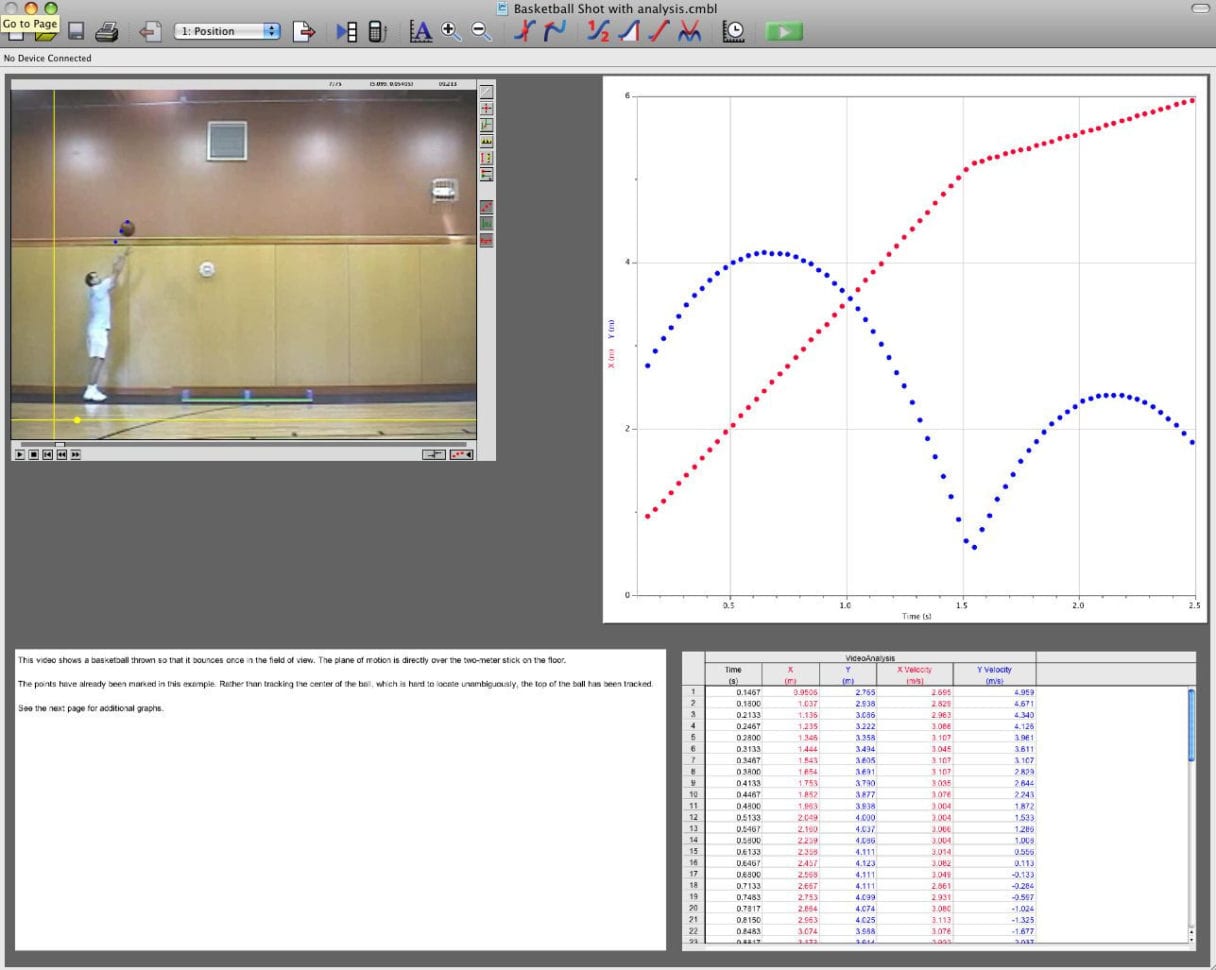Open the '1: Position' page dropdown
This screenshot has height=970, width=1216.
coord(228,32)
